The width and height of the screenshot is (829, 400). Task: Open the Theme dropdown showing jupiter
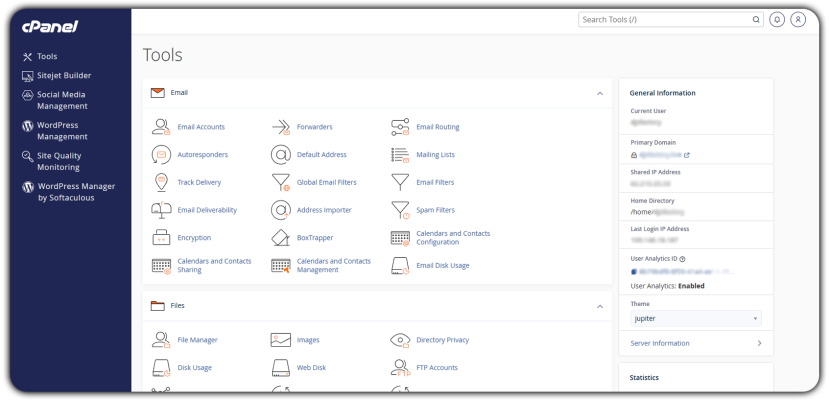(695, 318)
